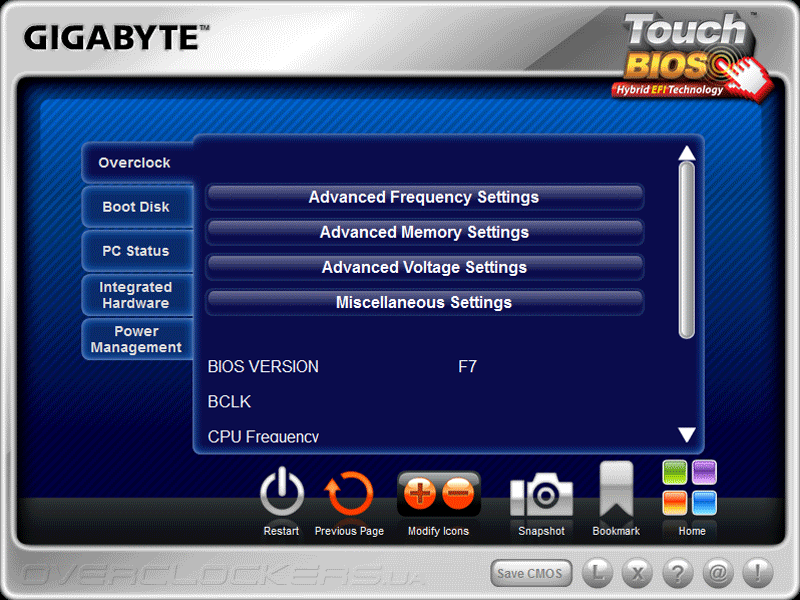Open Advanced Memory Settings
The height and width of the screenshot is (600, 800).
pyautogui.click(x=424, y=232)
